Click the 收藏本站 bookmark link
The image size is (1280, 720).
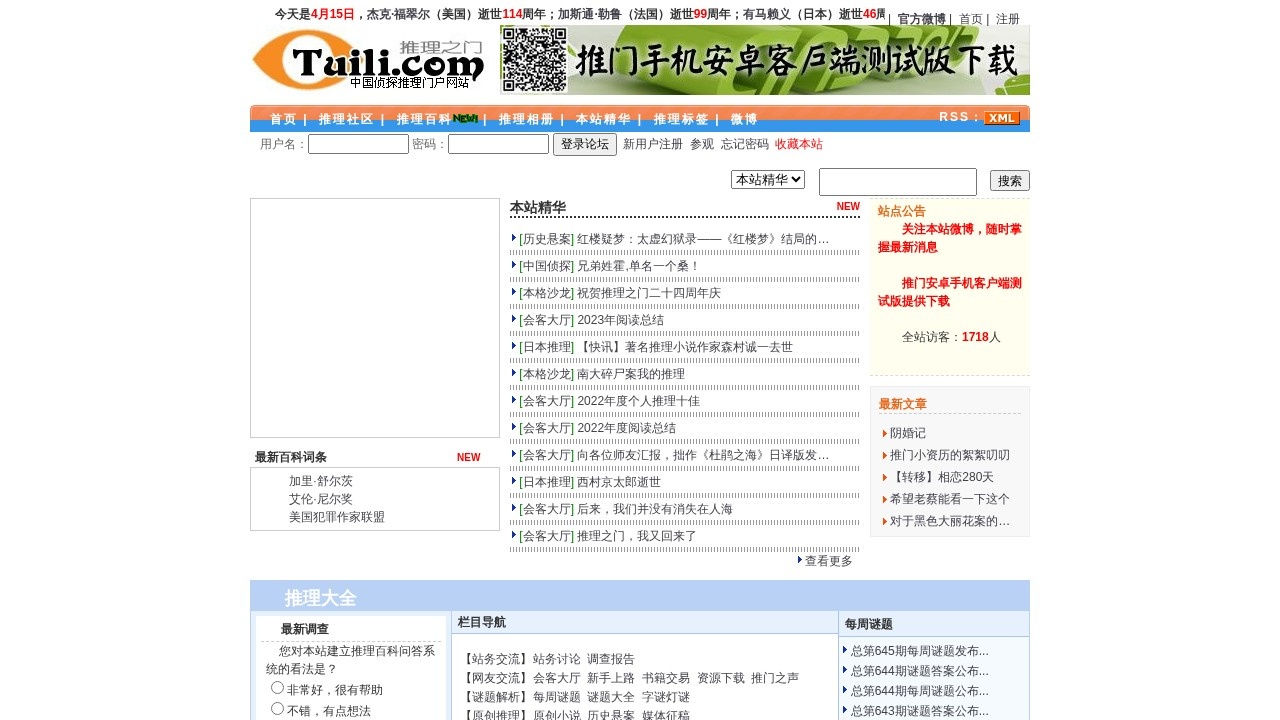798,144
